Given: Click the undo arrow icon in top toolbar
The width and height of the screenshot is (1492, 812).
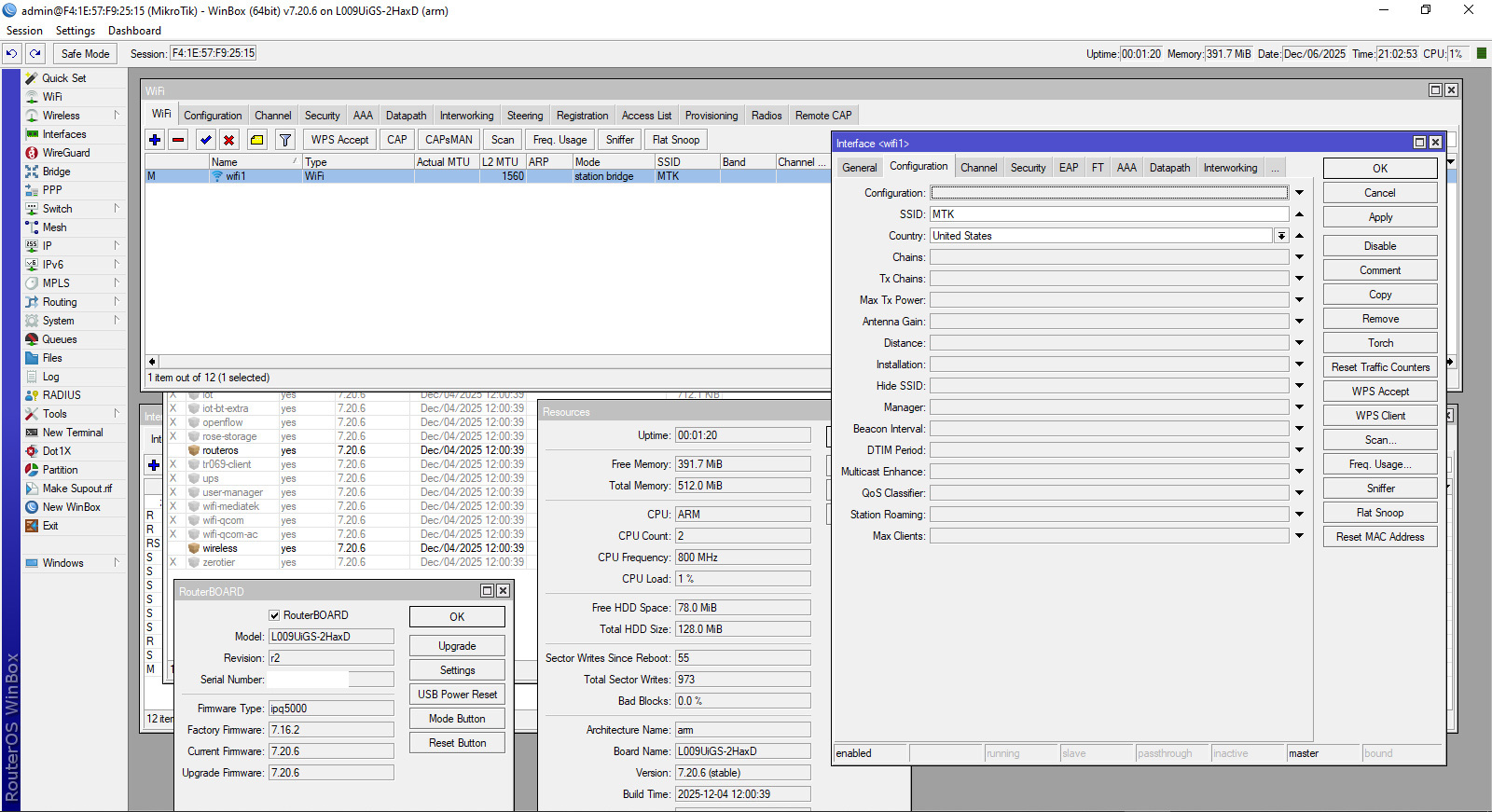Looking at the screenshot, I should pyautogui.click(x=11, y=54).
